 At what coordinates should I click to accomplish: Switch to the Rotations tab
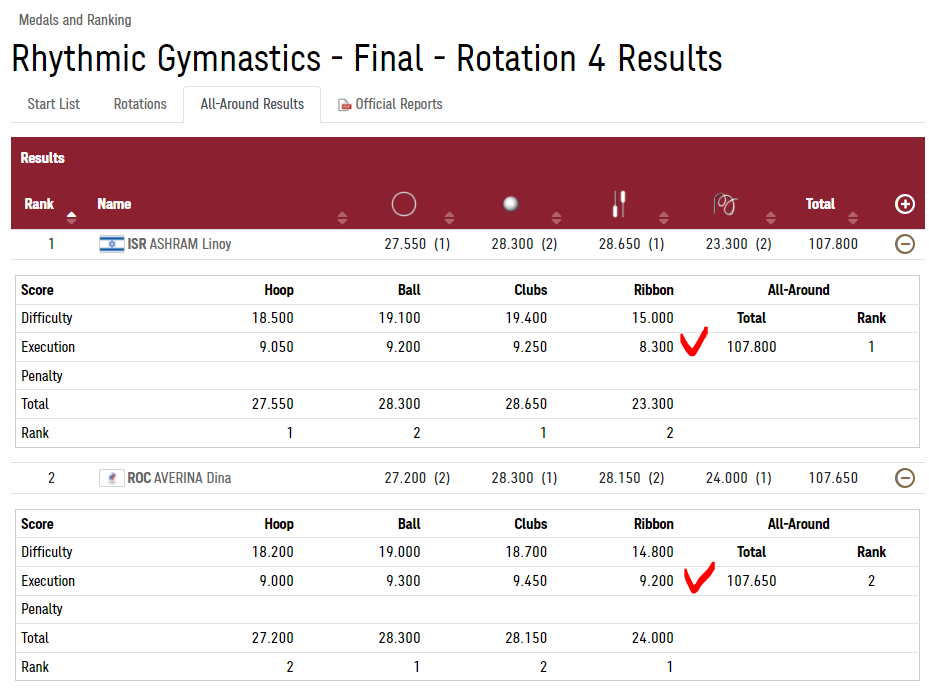[x=140, y=104]
